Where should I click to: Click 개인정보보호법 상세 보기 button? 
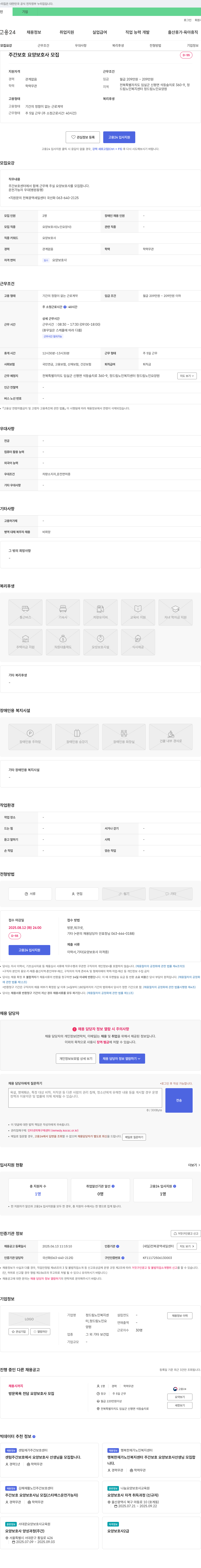tap(76, 1059)
